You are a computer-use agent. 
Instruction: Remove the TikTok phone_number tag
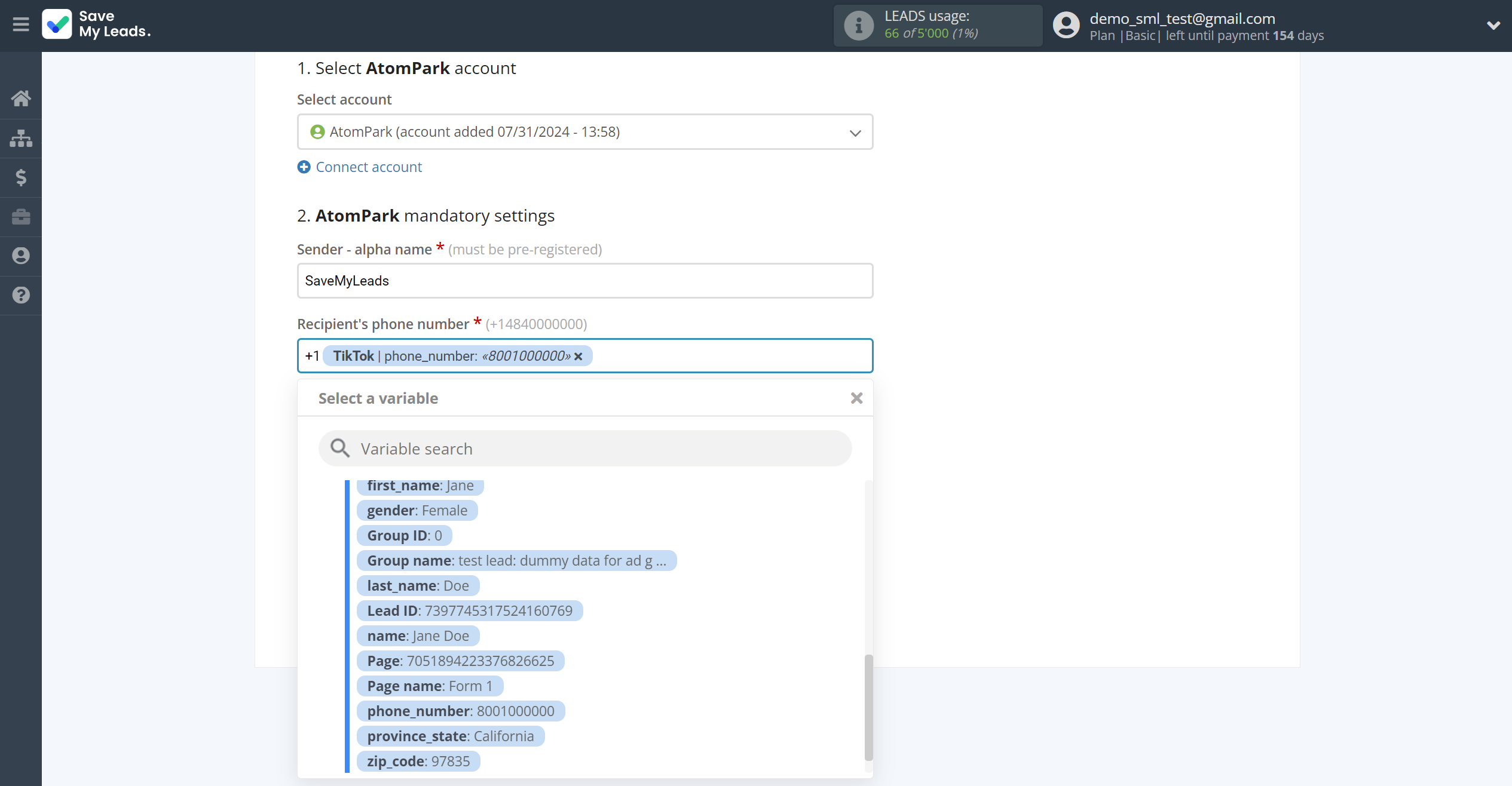click(x=579, y=357)
